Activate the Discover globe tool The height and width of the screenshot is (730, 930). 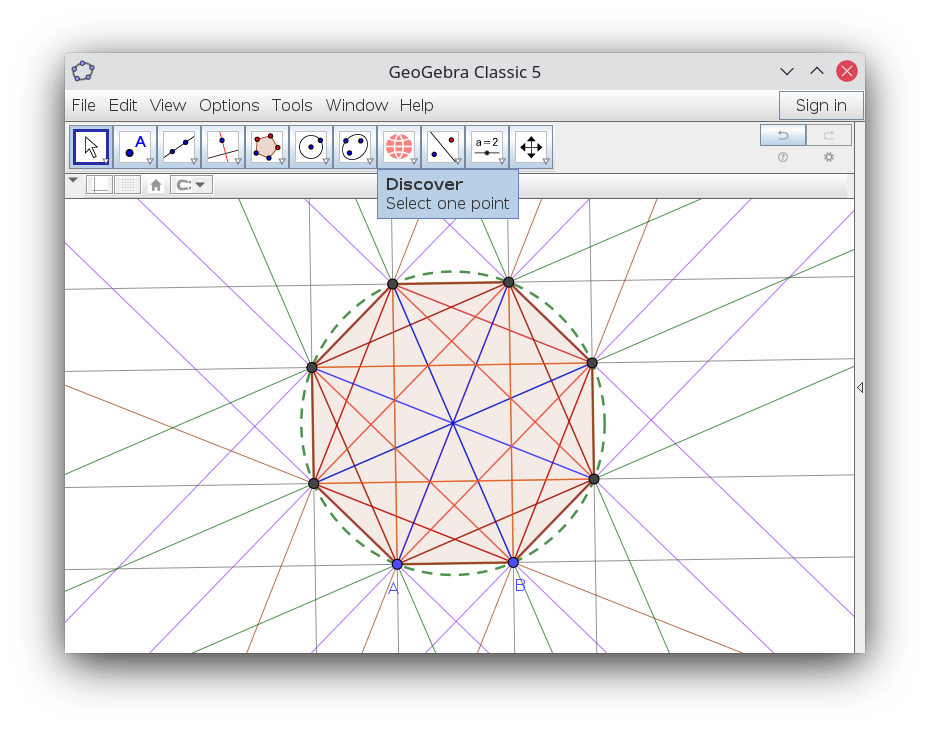click(399, 147)
